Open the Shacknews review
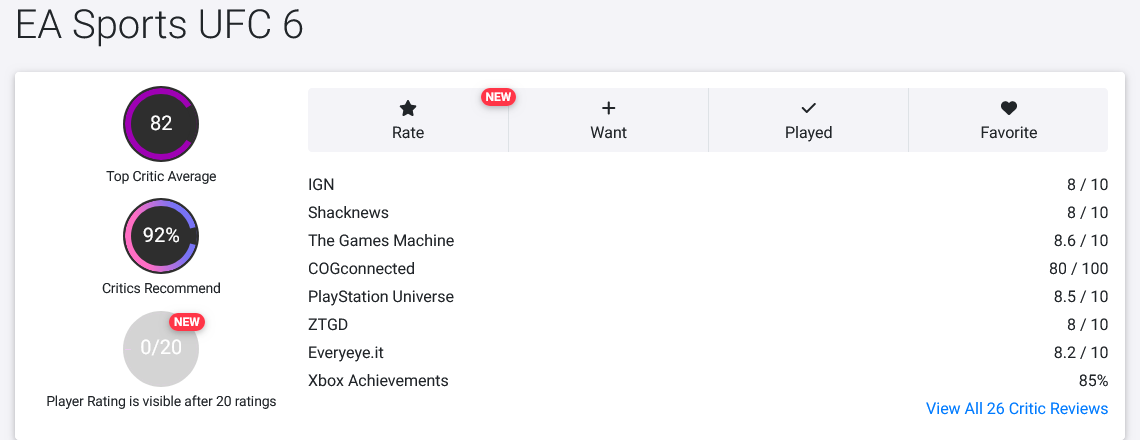This screenshot has height=440, width=1140. 348,212
